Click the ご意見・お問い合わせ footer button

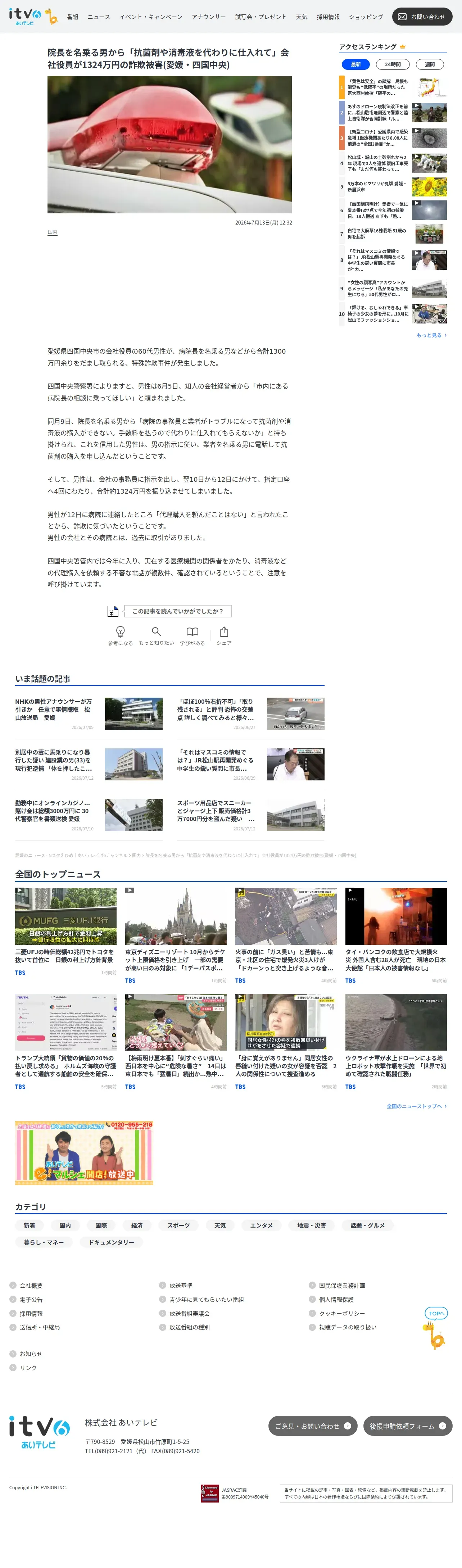point(313,1426)
